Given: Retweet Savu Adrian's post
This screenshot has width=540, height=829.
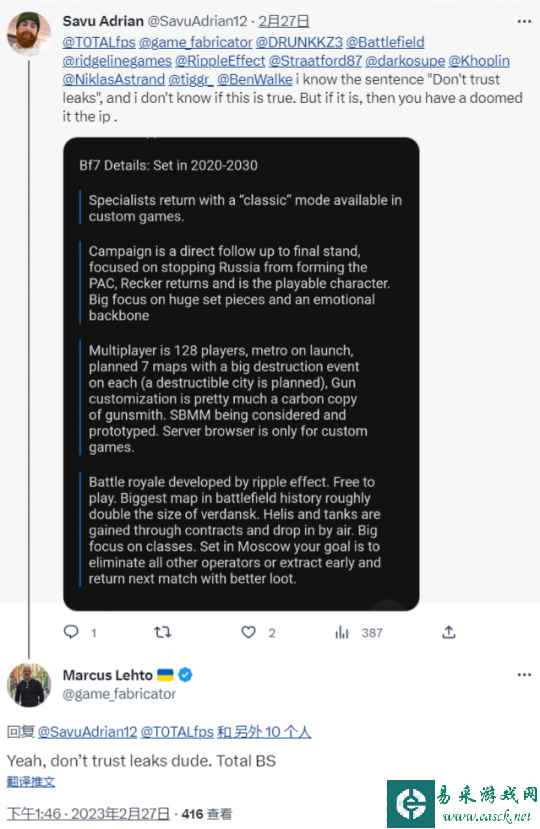Looking at the screenshot, I should (162, 632).
